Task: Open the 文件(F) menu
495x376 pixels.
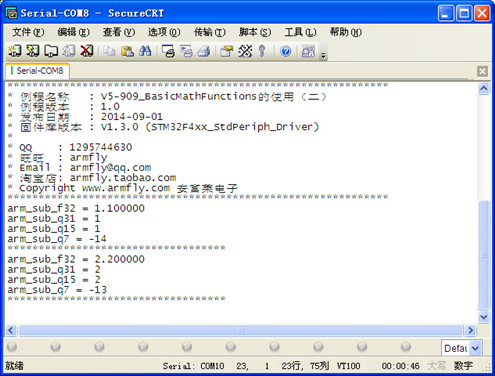Action: tap(28, 32)
